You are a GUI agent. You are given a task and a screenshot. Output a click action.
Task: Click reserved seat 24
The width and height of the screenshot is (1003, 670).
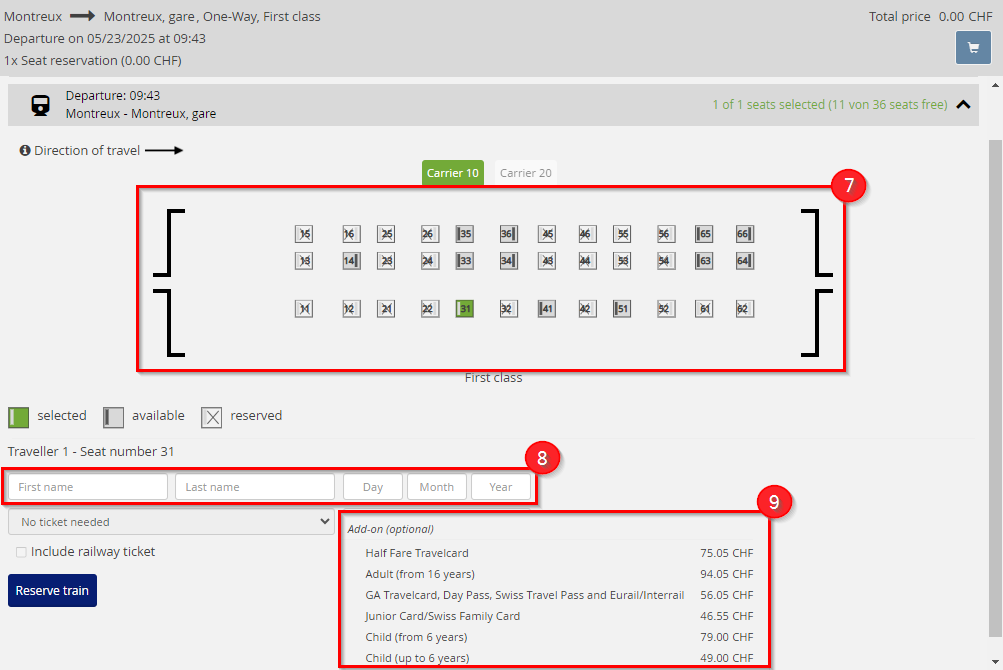coord(430,260)
